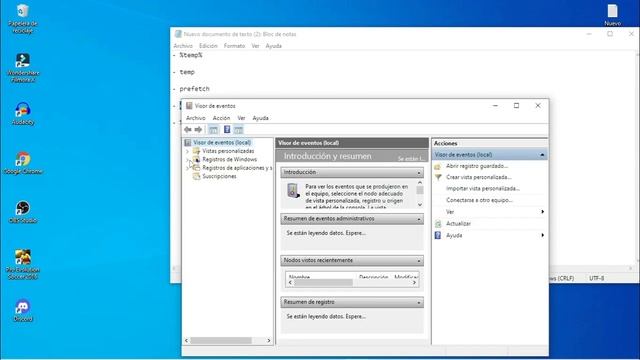The width and height of the screenshot is (640, 360).
Task: Open Ver menu in Bloc de notas
Action: coord(255,46)
